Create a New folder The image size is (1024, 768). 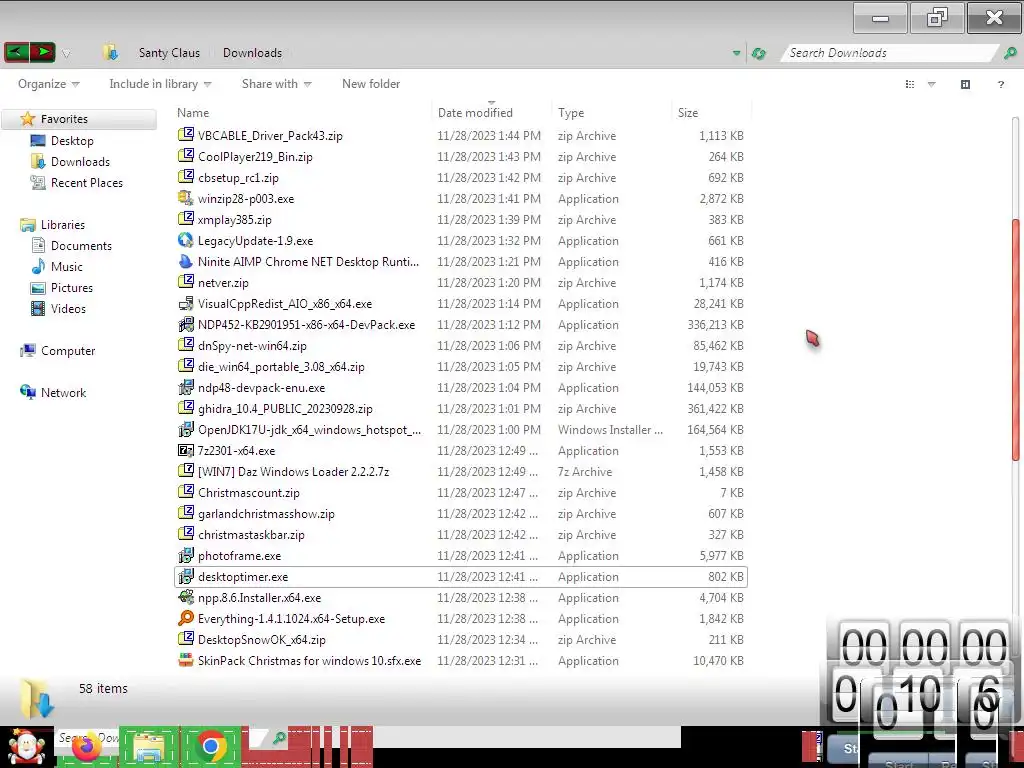pos(371,84)
